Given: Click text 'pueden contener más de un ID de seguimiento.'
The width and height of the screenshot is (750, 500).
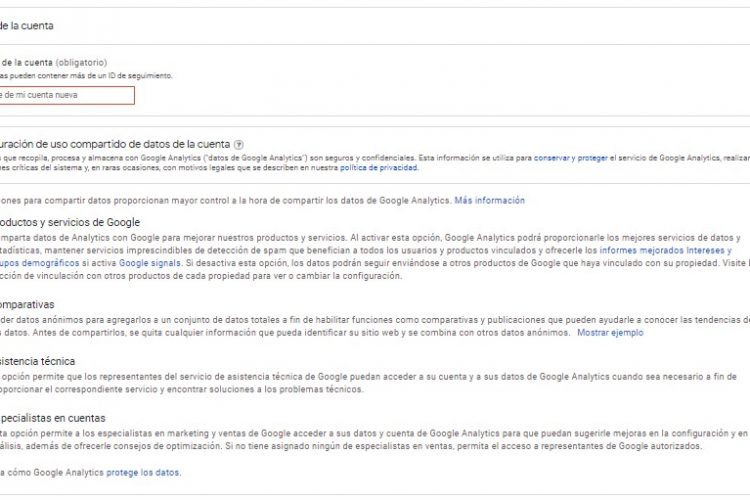Looking at the screenshot, I should click(x=90, y=76).
